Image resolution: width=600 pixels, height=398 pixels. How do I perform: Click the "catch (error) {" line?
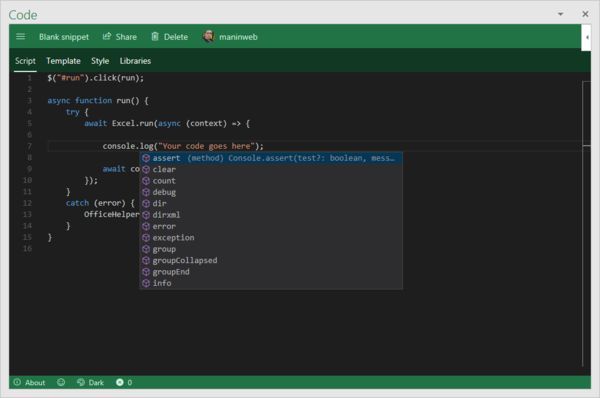100,203
